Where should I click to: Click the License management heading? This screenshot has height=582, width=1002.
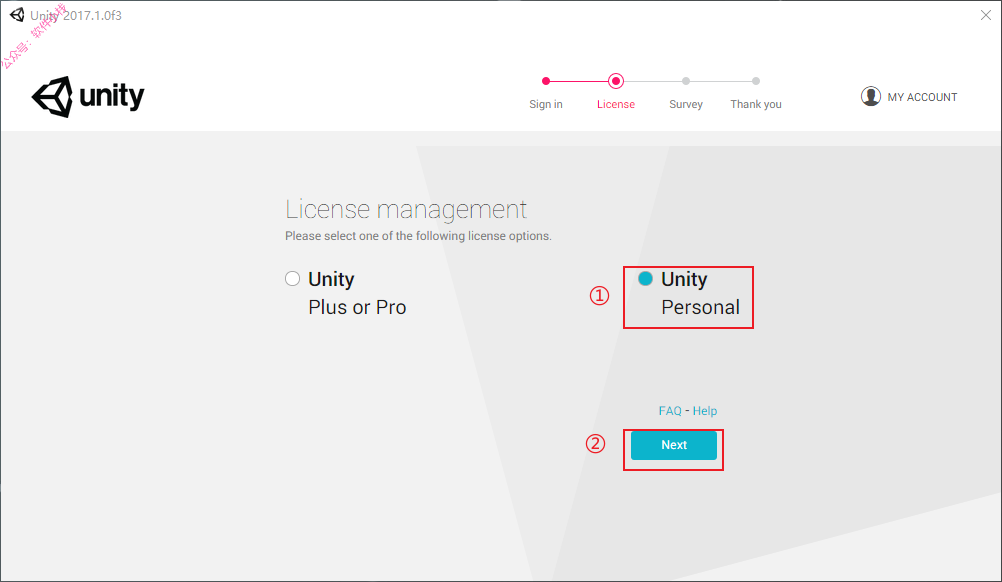(406, 210)
